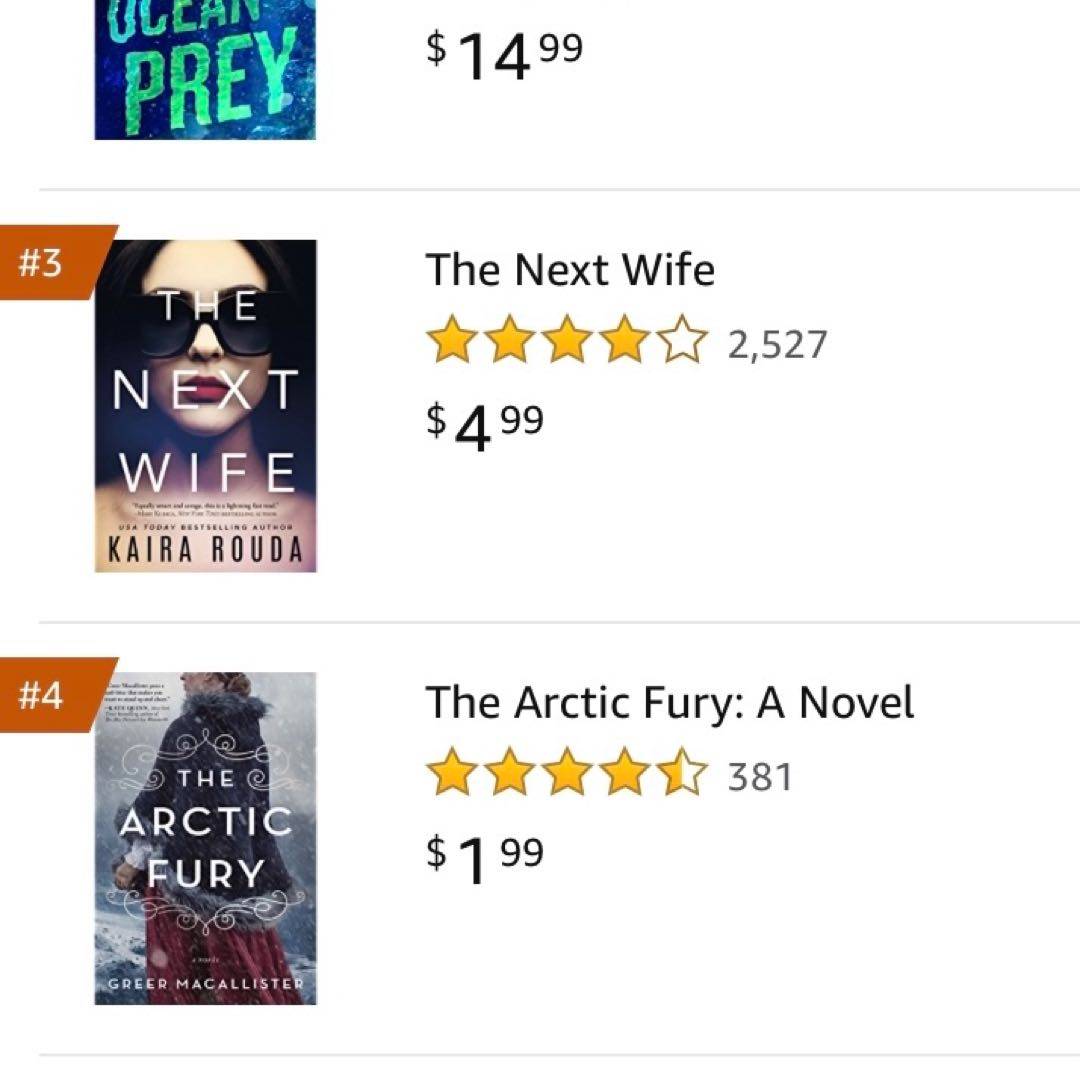Select the $4.99 price

485,425
